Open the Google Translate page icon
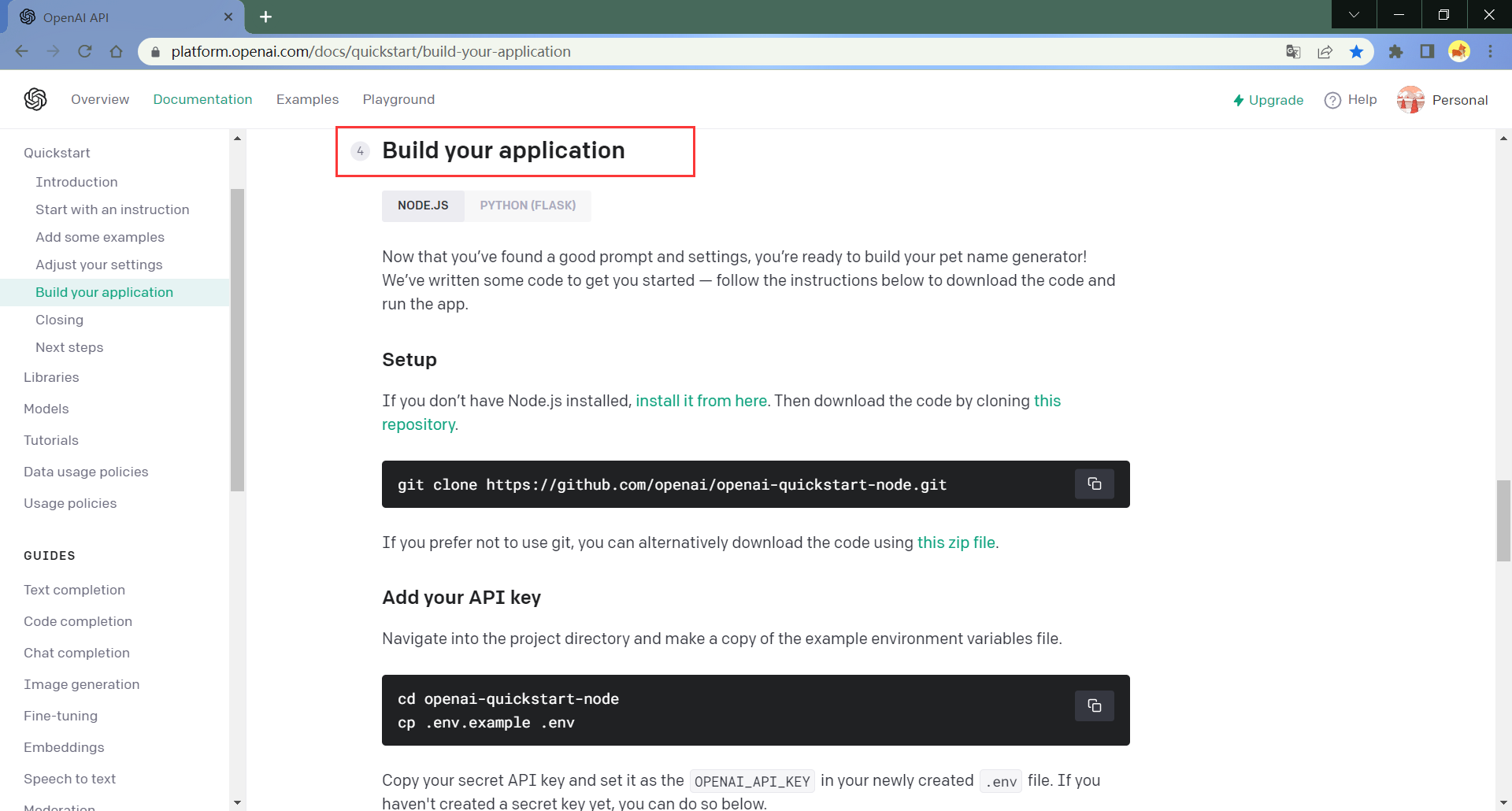The image size is (1512, 811). tap(1293, 51)
